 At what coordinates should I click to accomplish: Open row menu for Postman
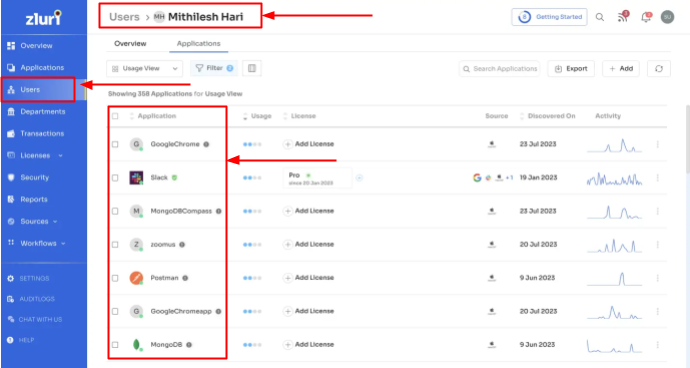click(x=658, y=278)
